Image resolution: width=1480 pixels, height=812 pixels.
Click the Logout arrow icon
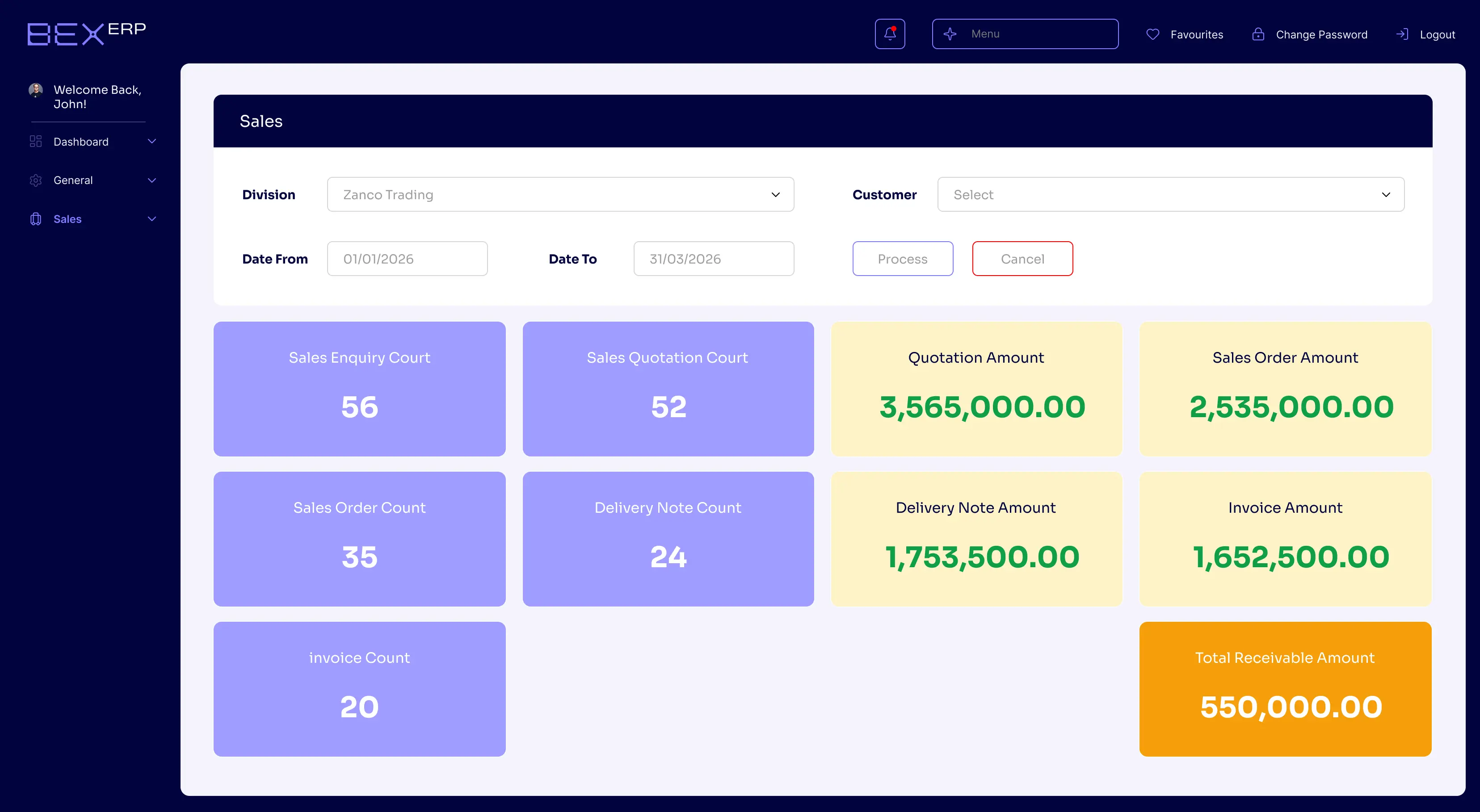tap(1402, 34)
